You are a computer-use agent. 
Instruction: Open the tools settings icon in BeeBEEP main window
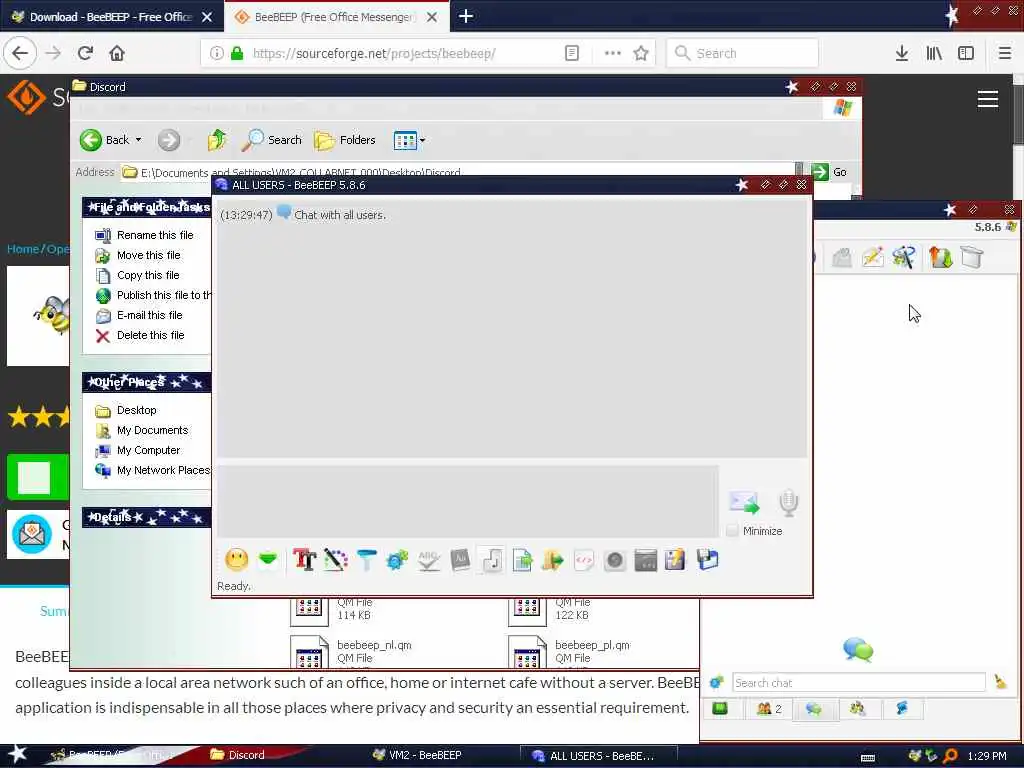(904, 257)
